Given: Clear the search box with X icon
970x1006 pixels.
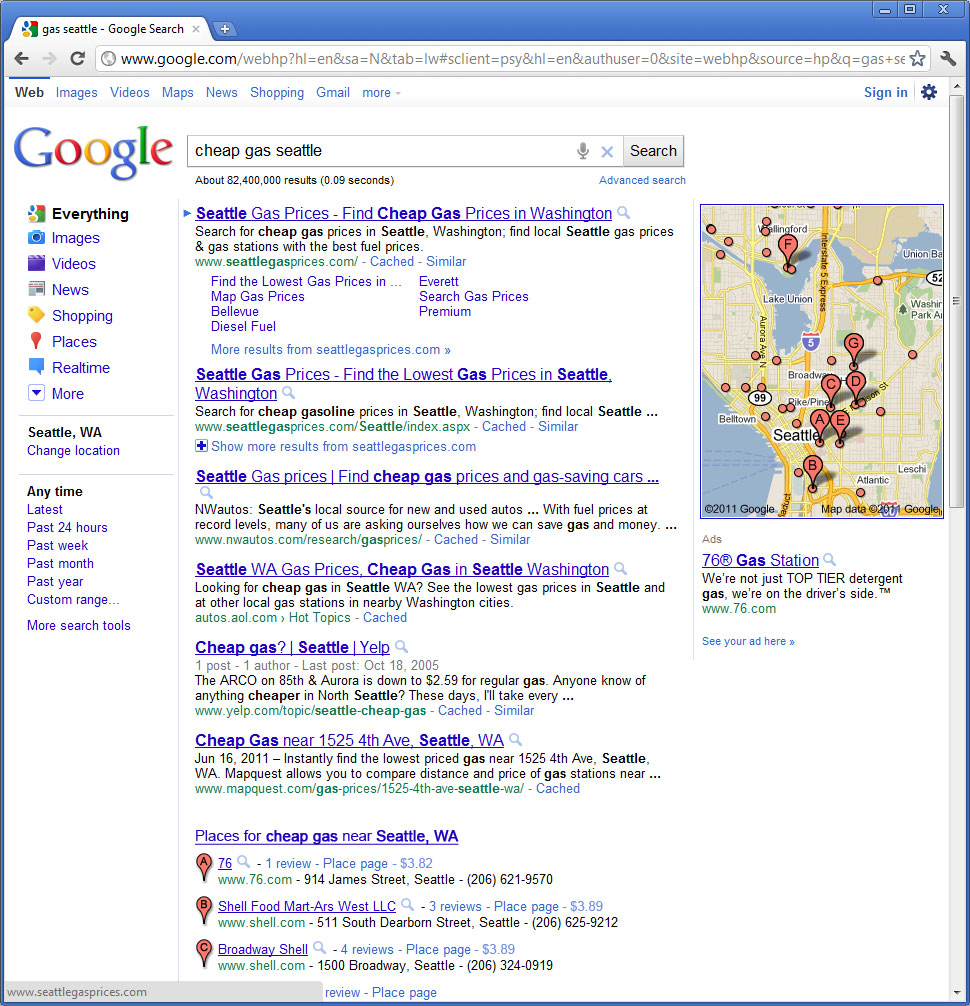Looking at the screenshot, I should click(607, 151).
